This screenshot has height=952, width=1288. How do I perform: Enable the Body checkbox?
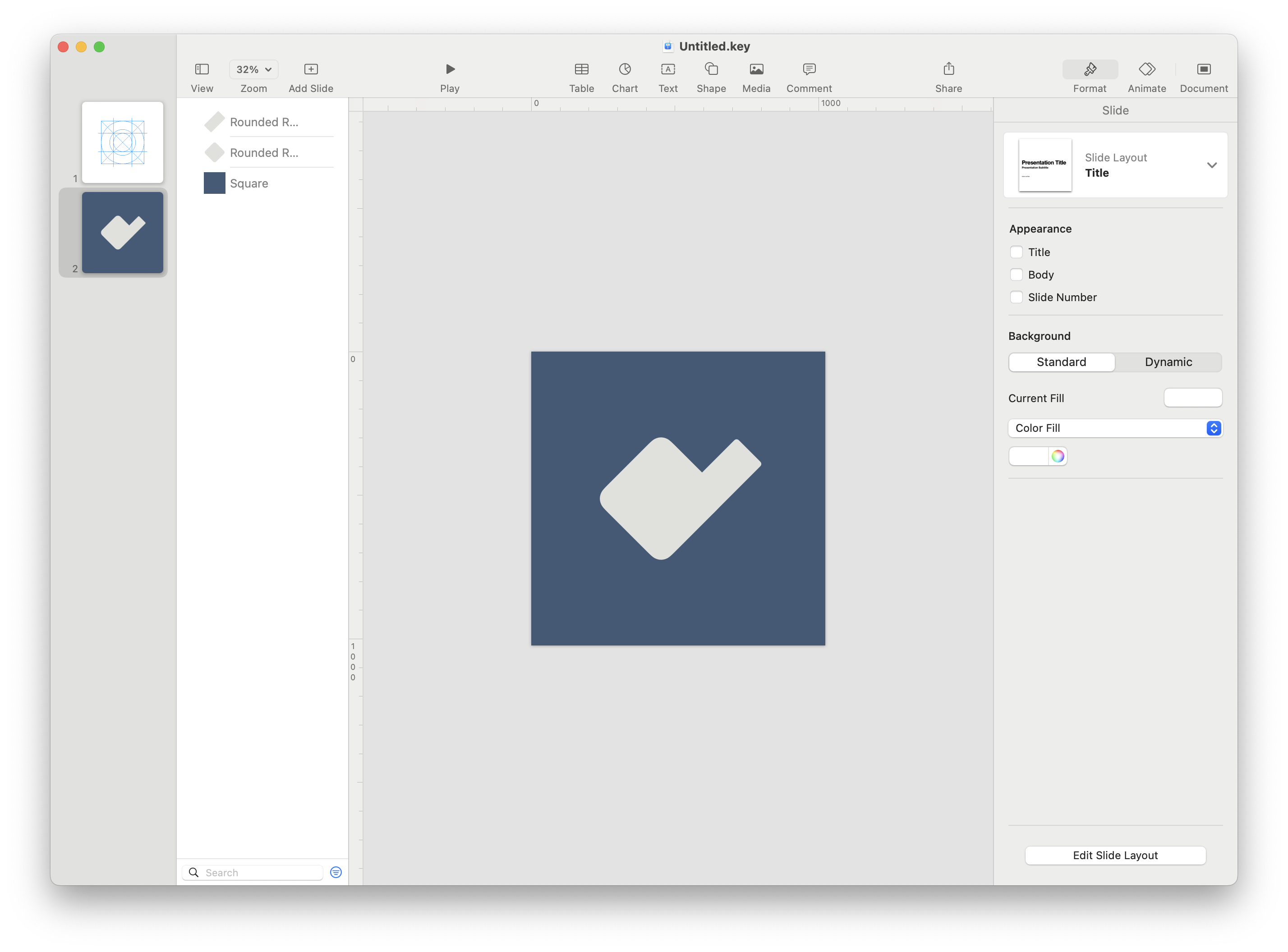tap(1017, 275)
